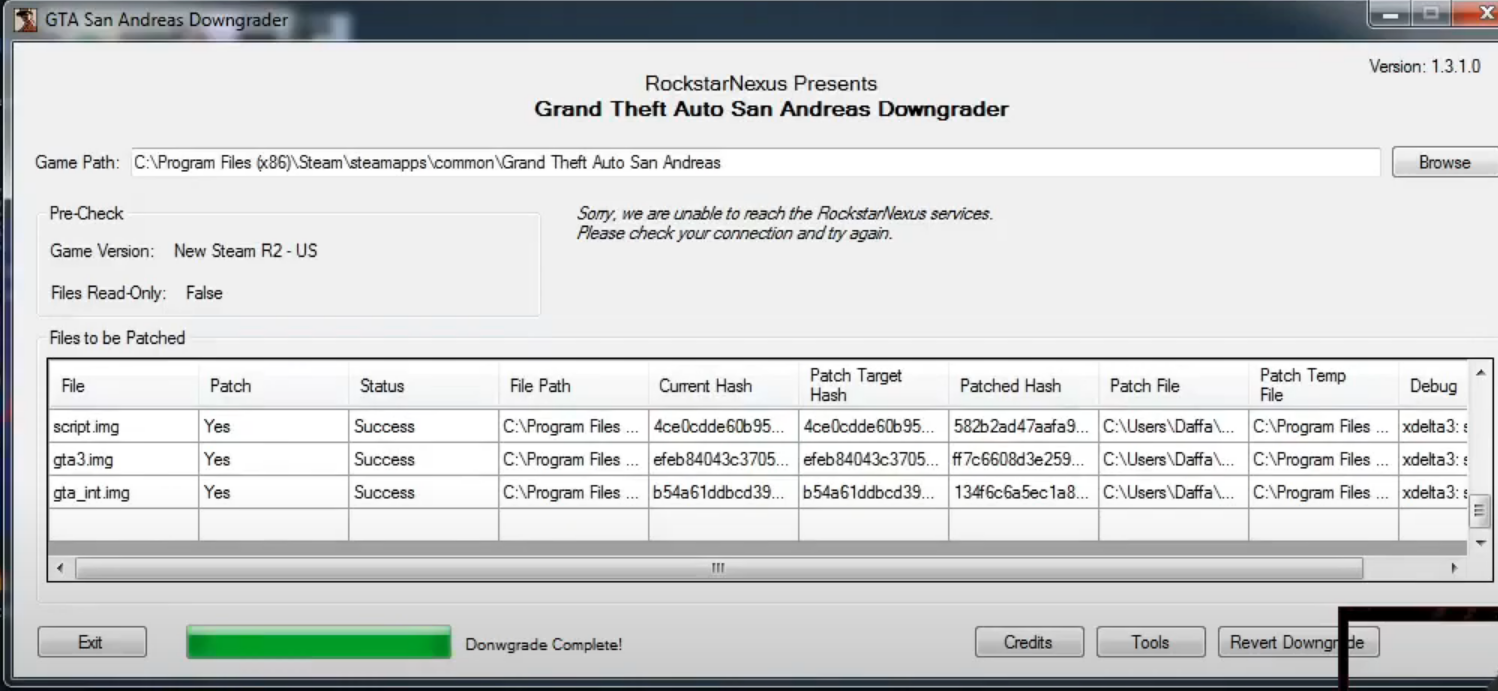This screenshot has height=691, width=1498.
Task: Click the Status column header
Action: [423, 385]
